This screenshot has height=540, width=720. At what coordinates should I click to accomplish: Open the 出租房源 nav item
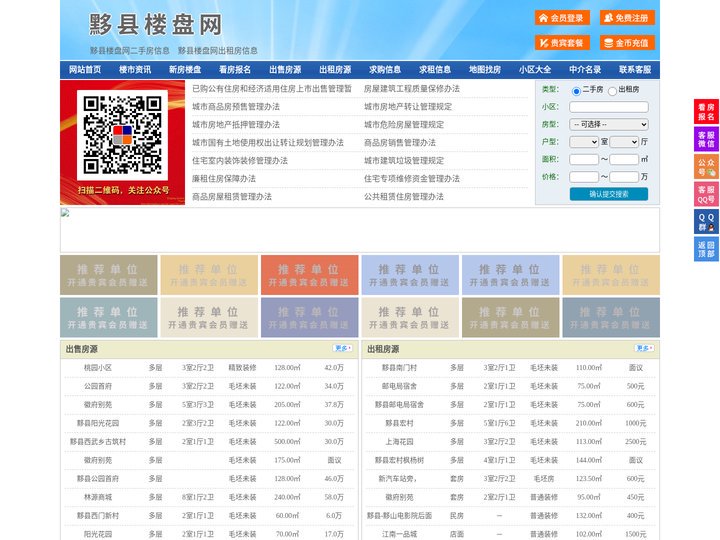click(x=335, y=70)
